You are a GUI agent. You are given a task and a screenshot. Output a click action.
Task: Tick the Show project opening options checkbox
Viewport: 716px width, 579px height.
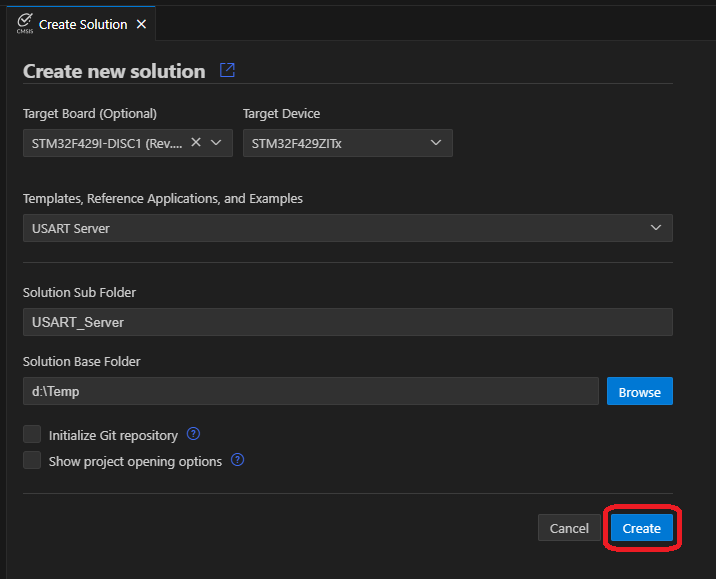coord(32,461)
